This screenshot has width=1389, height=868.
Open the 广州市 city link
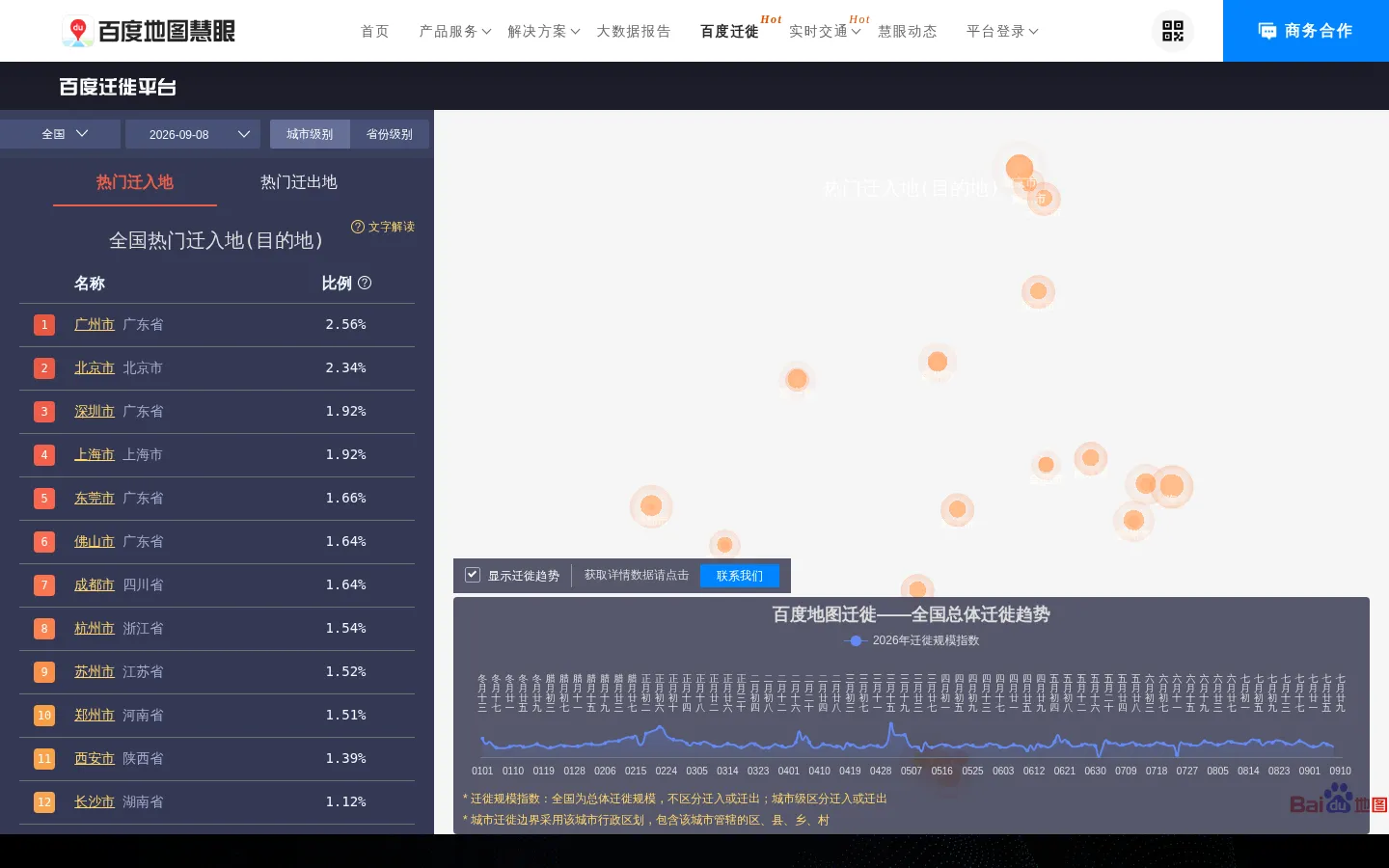(95, 325)
